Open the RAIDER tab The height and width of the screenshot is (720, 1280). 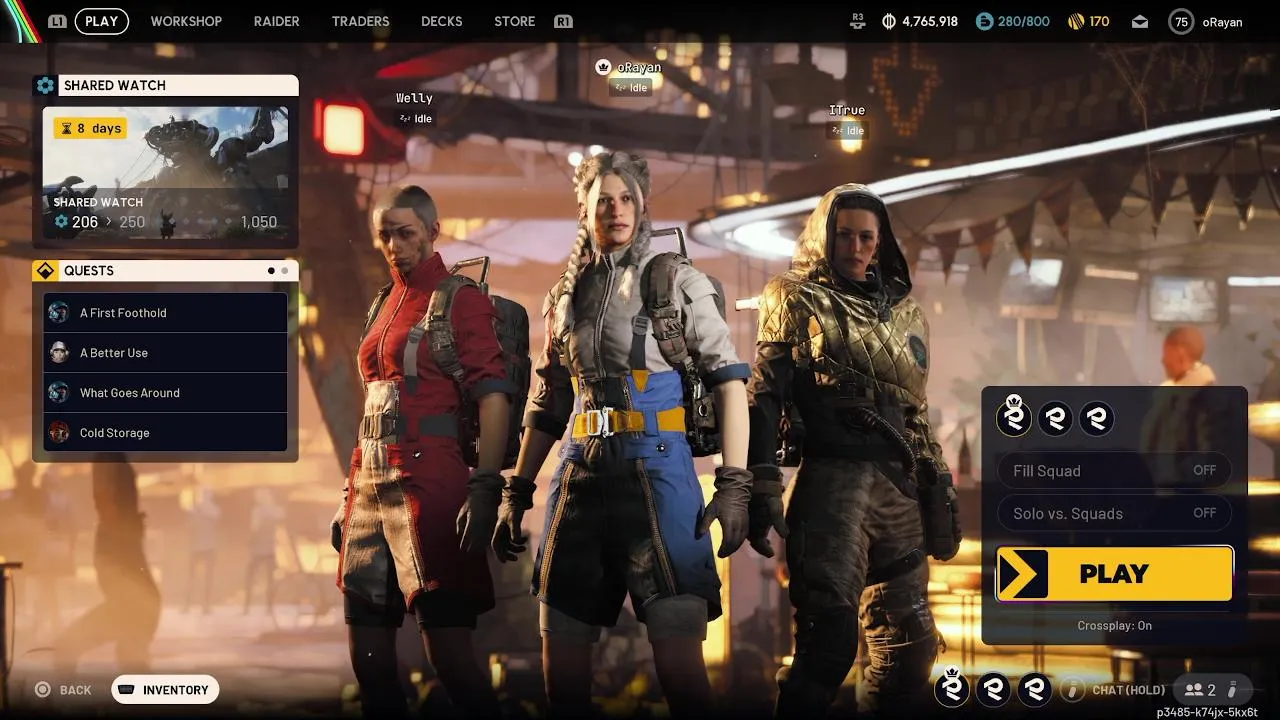(277, 21)
